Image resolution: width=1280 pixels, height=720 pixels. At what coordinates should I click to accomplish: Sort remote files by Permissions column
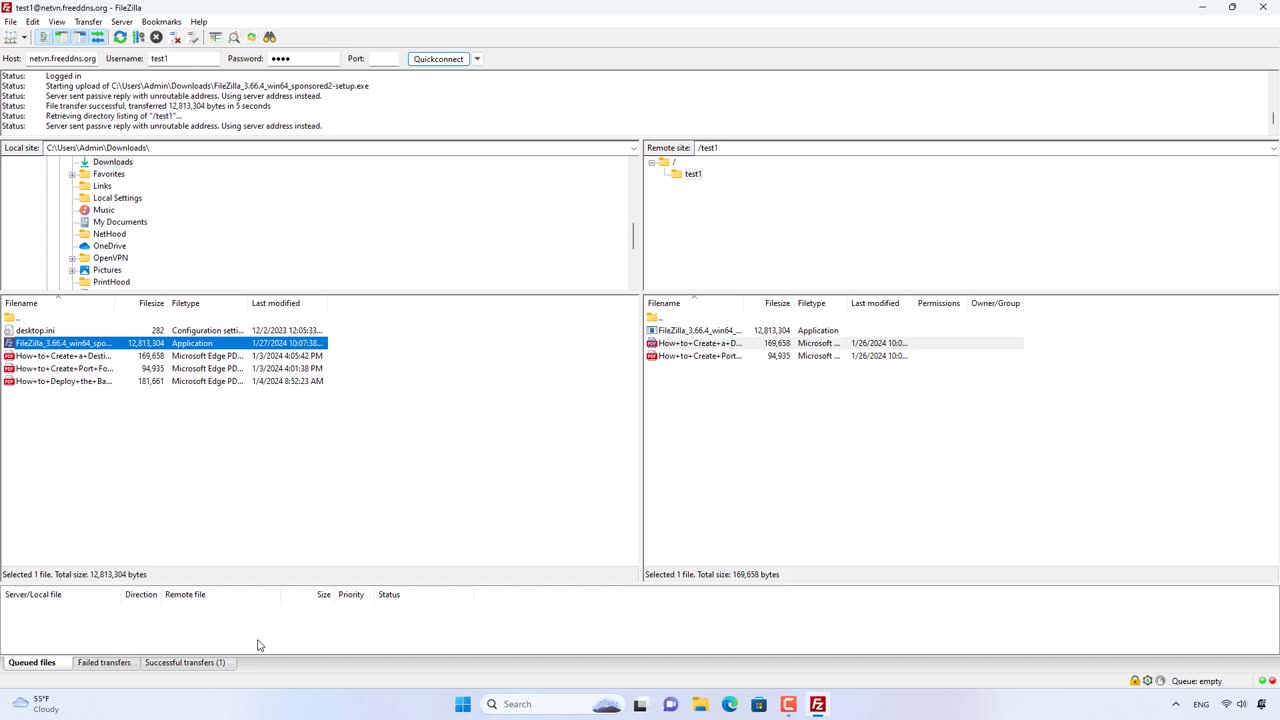click(x=938, y=303)
